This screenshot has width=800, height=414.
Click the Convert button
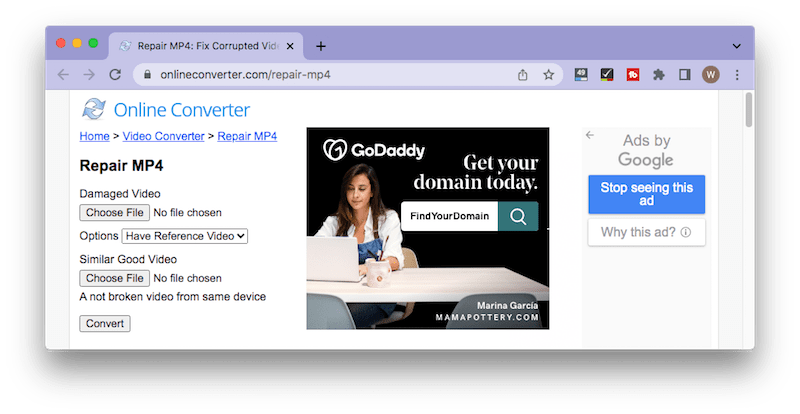click(105, 324)
